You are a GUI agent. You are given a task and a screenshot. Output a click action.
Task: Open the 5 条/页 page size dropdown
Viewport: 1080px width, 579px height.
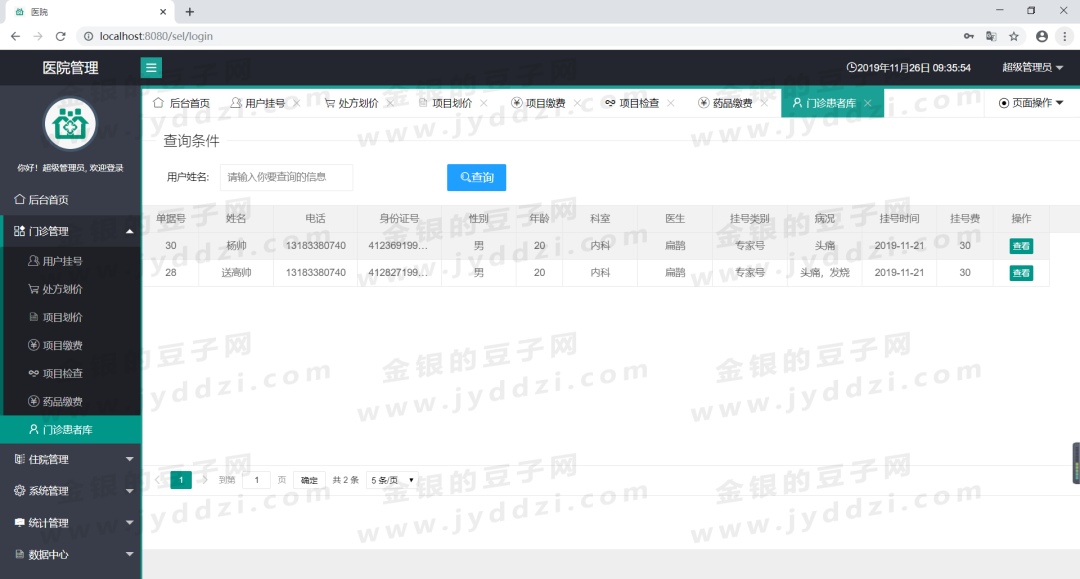click(392, 480)
